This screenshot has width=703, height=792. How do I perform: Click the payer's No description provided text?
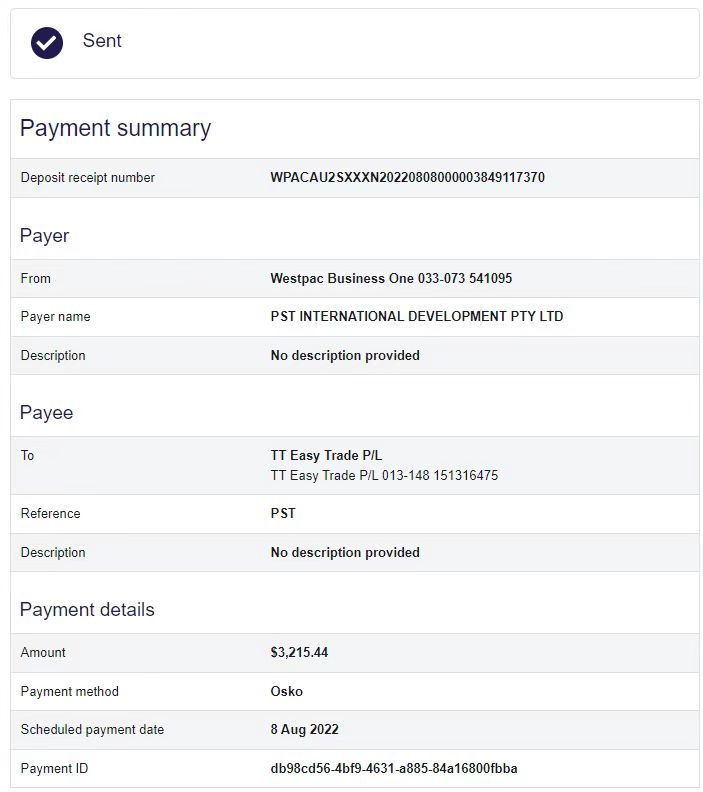[x=345, y=356]
